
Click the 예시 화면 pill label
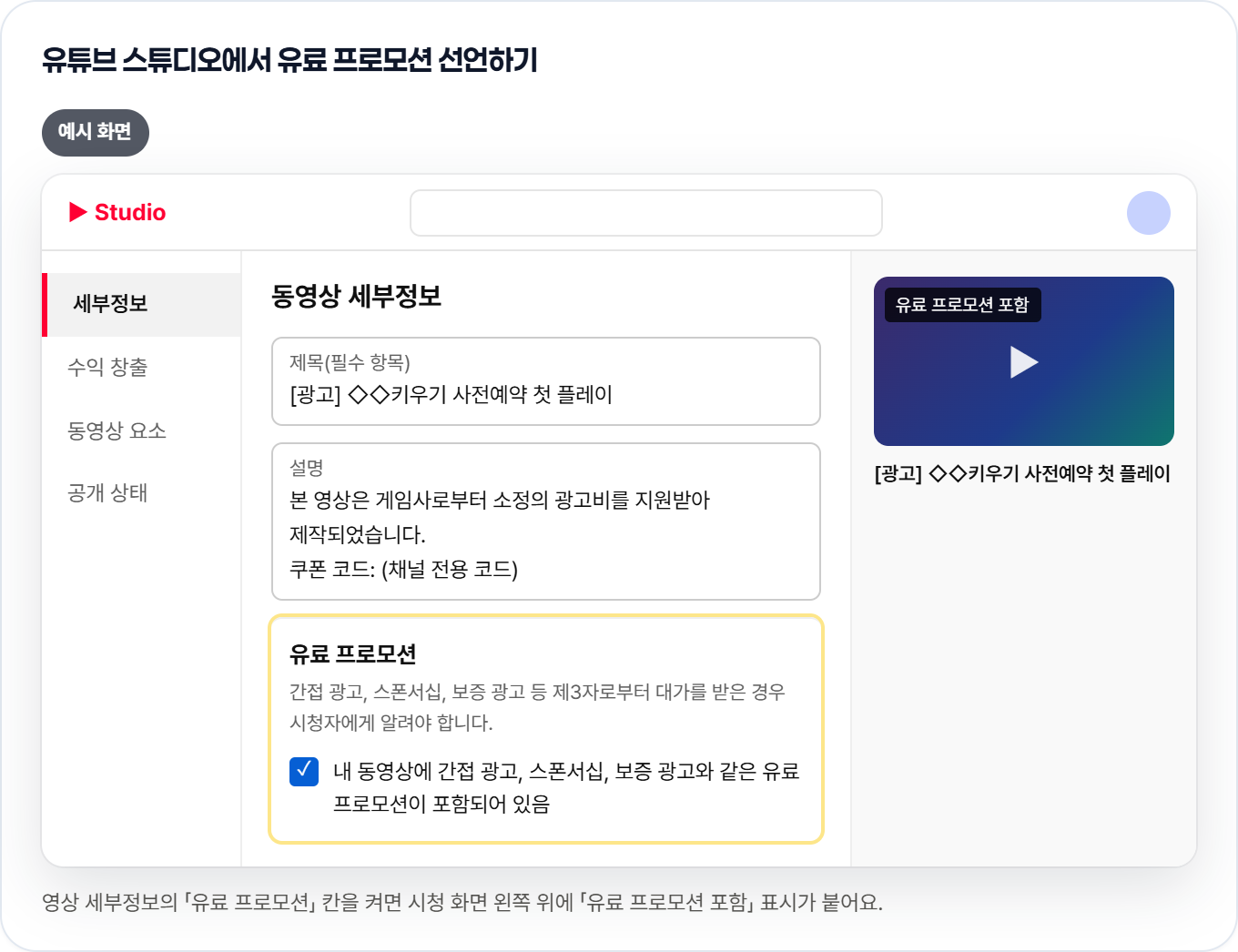(x=96, y=133)
